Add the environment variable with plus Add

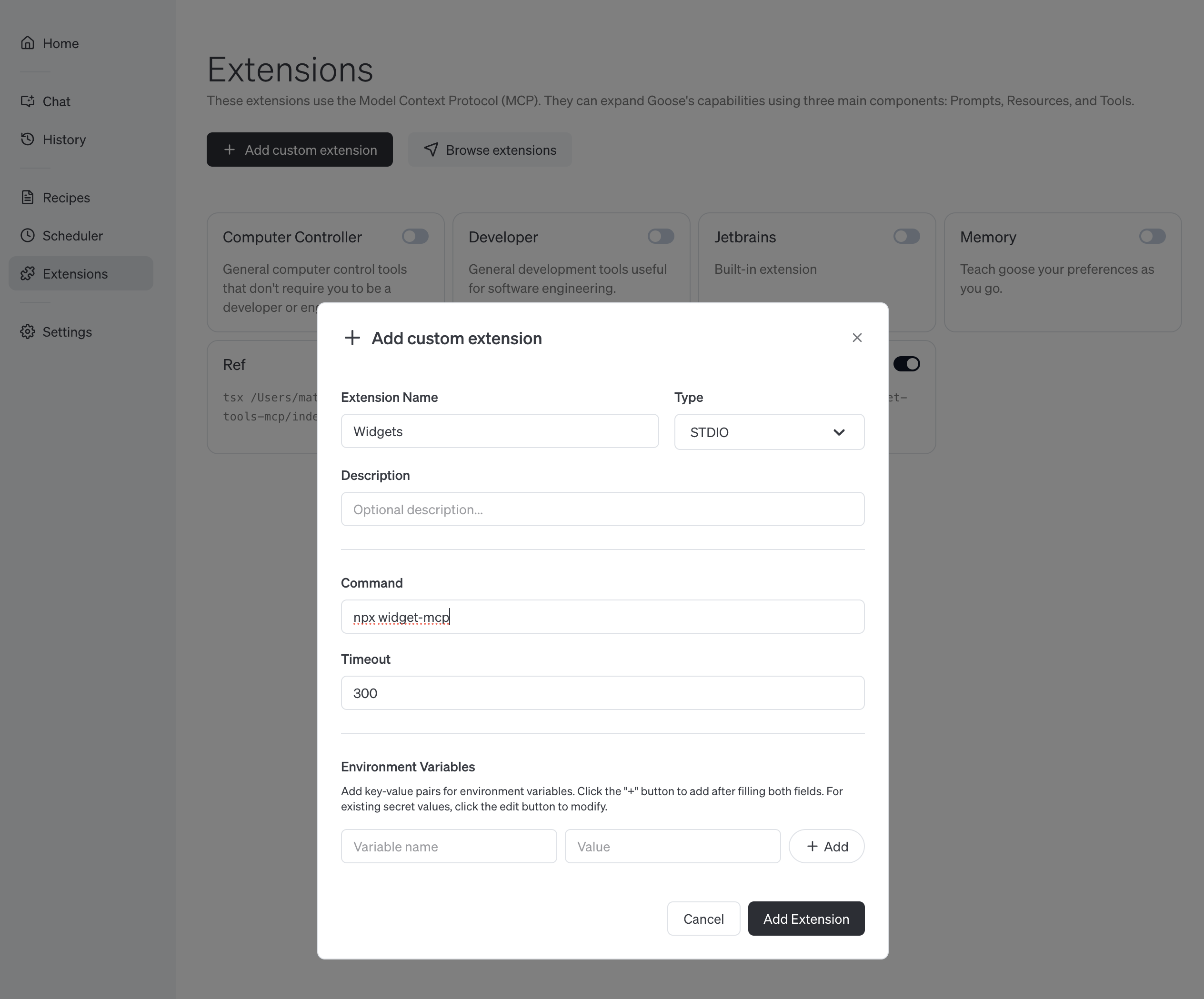(826, 846)
